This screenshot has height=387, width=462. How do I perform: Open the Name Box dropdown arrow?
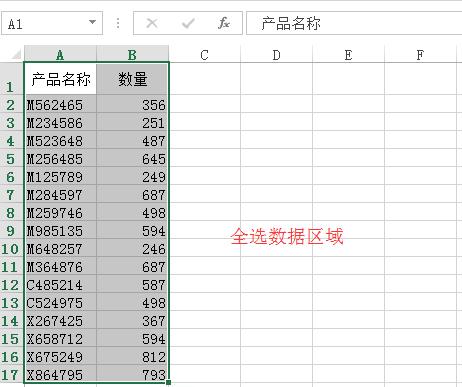coord(92,22)
